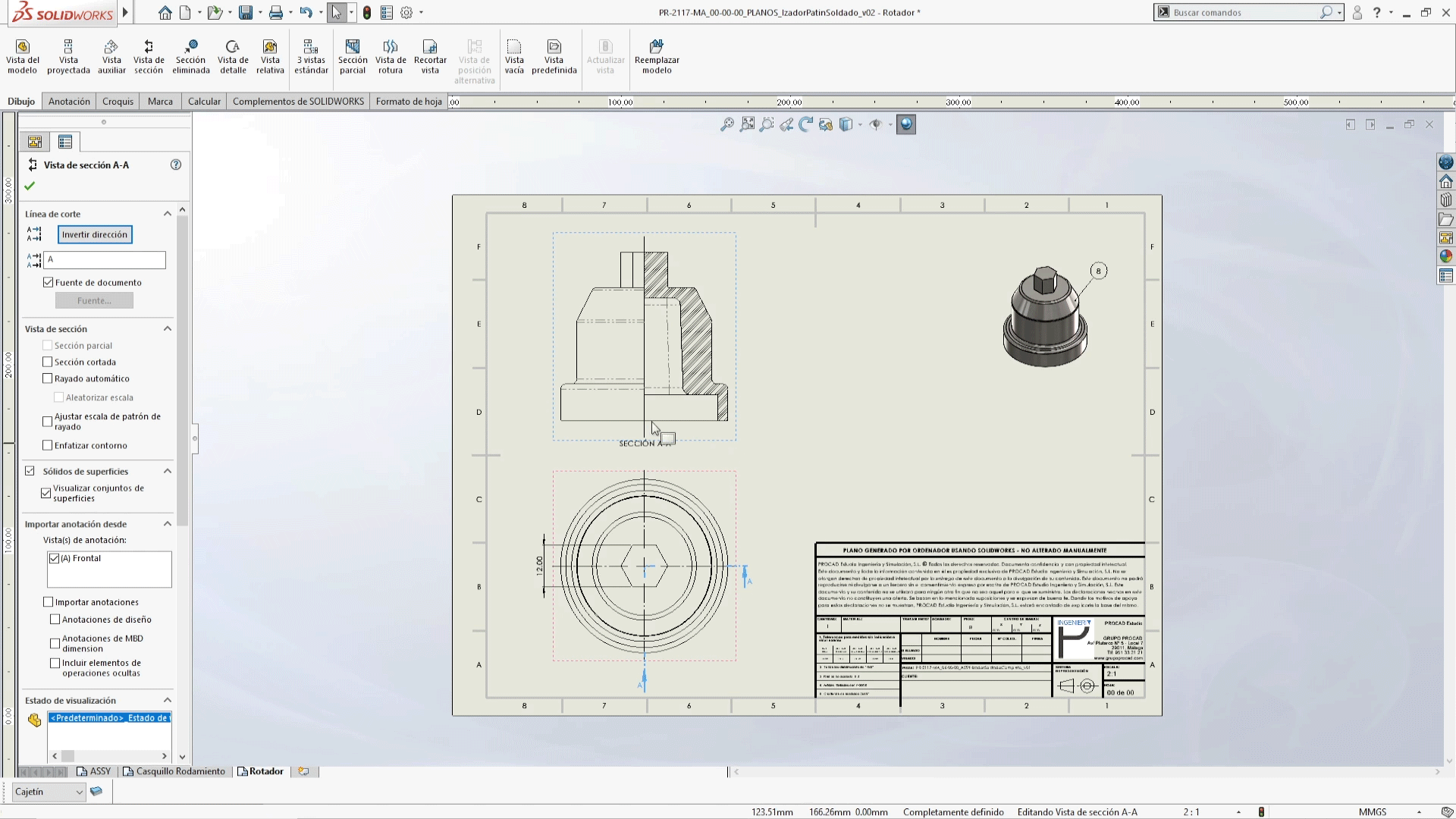Select the 12.00 dimension on the drawing
The width and height of the screenshot is (1456, 819).
[x=540, y=565]
